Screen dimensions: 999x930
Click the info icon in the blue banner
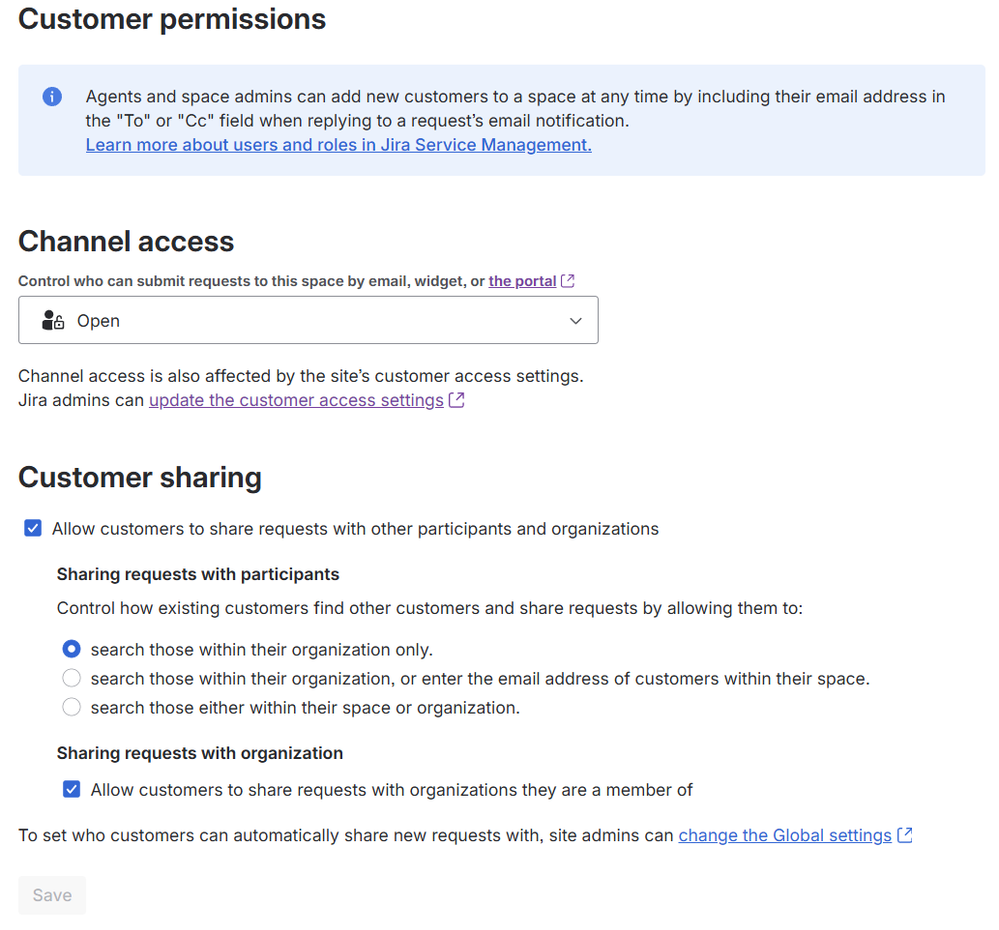point(51,96)
